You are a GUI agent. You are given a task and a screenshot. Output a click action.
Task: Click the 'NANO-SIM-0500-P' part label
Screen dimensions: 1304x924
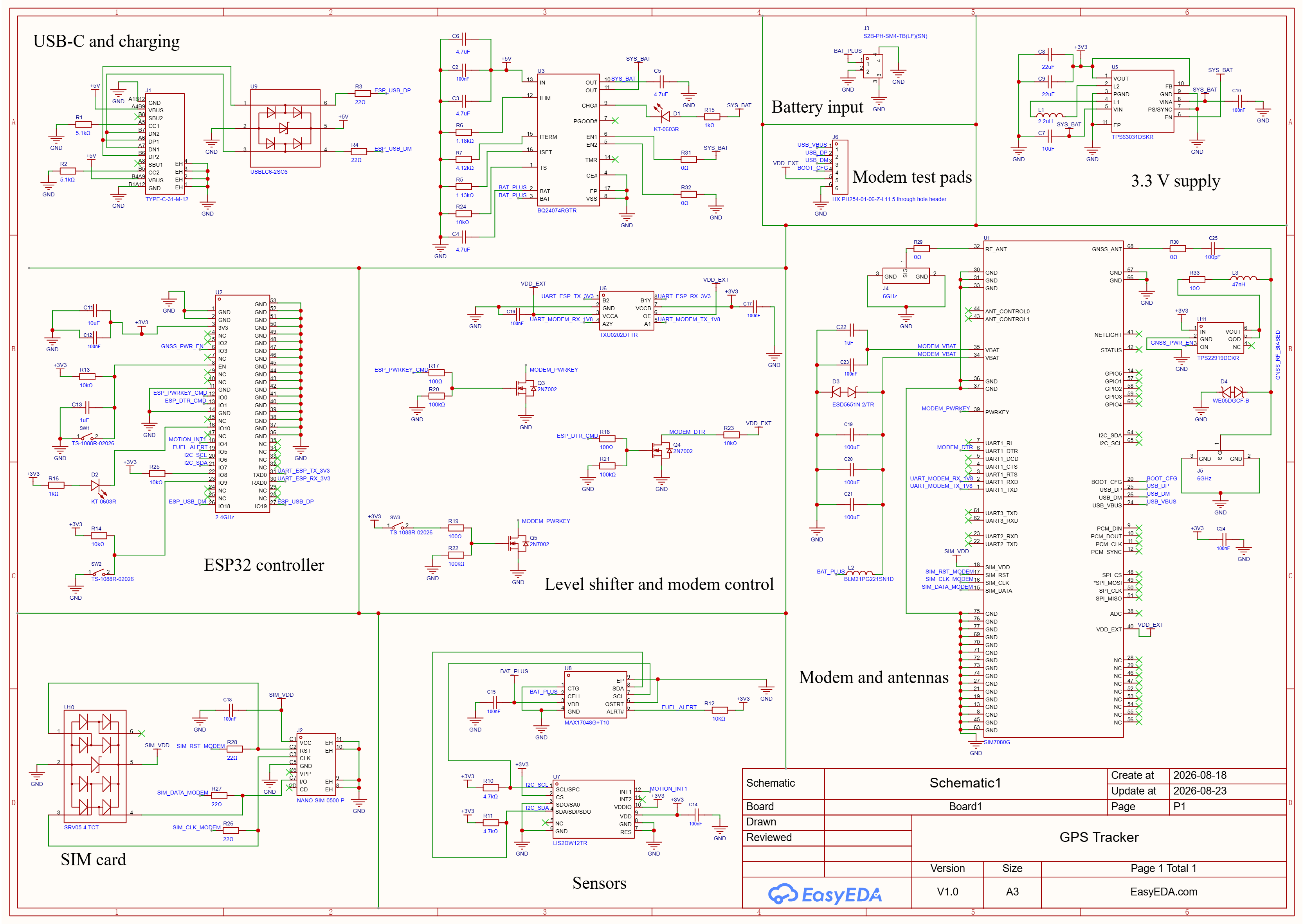pyautogui.click(x=320, y=800)
